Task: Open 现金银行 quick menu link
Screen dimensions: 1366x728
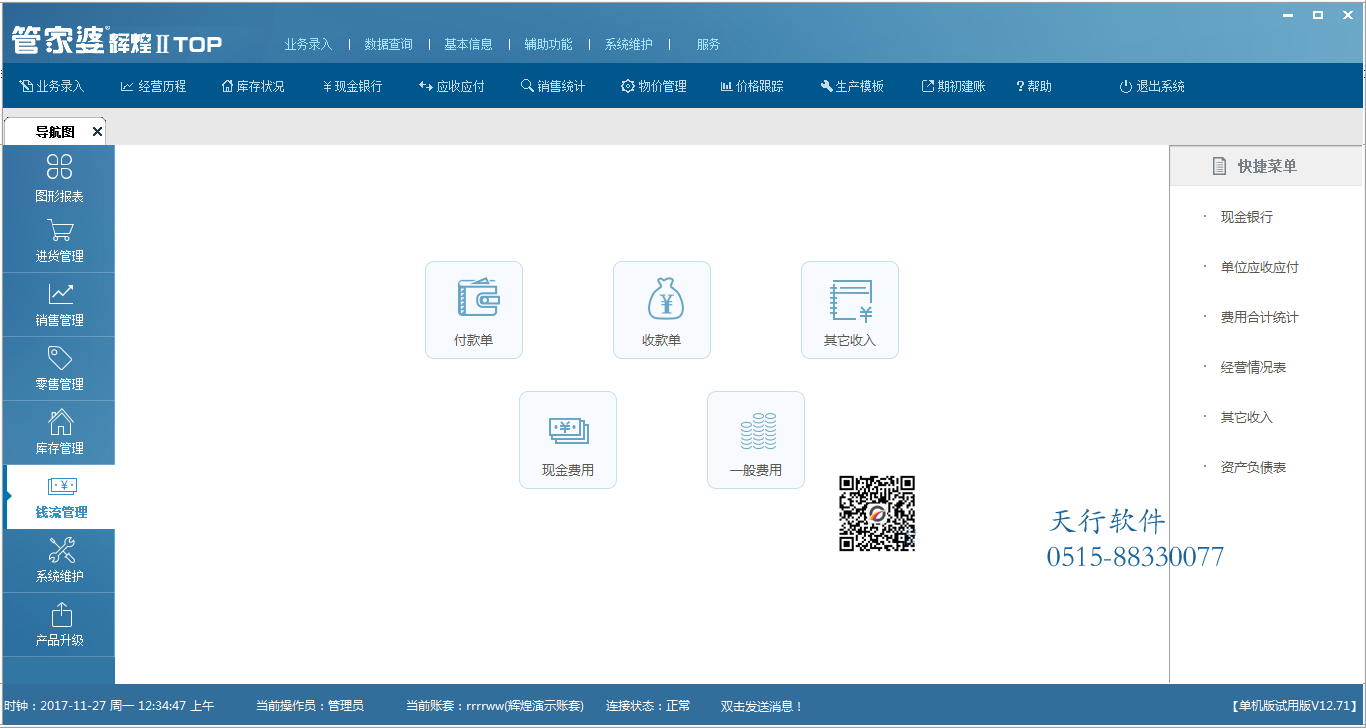Action: pyautogui.click(x=1246, y=217)
